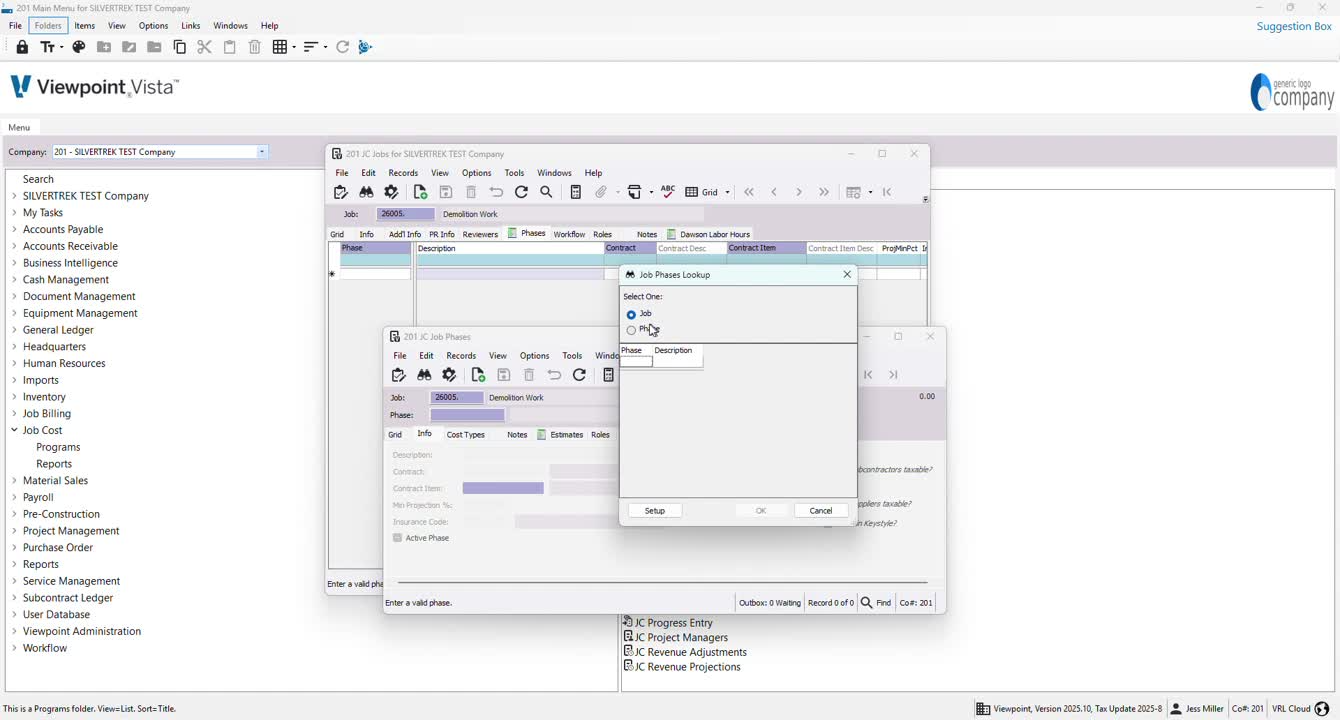Select Reports under Job Cost
The height and width of the screenshot is (720, 1340).
point(54,464)
